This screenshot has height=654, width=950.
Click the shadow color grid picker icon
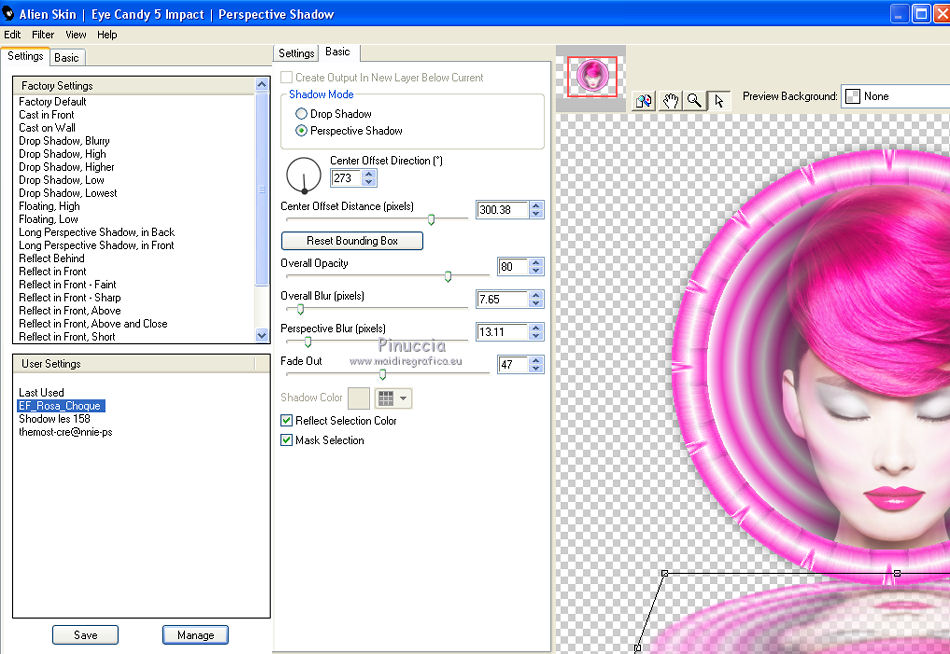click(x=386, y=398)
